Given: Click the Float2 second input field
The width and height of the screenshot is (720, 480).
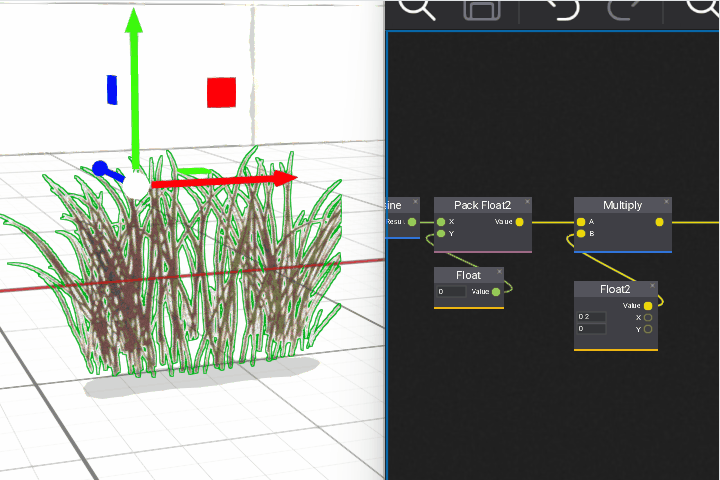Looking at the screenshot, I should click(x=591, y=329).
